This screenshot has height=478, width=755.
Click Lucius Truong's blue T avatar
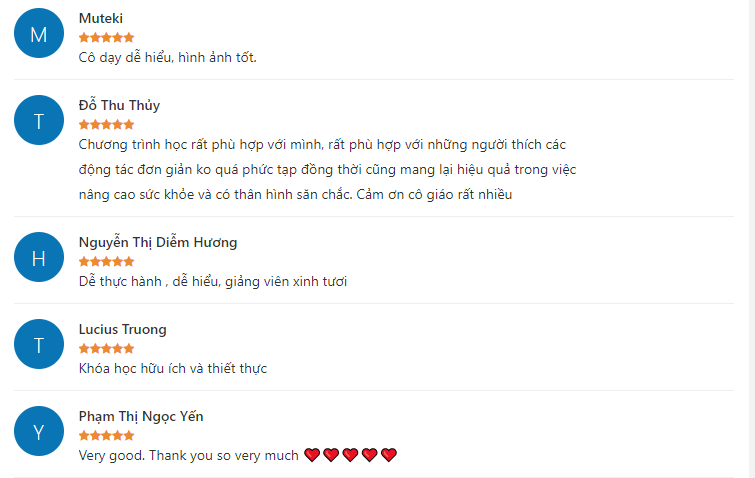pos(39,344)
